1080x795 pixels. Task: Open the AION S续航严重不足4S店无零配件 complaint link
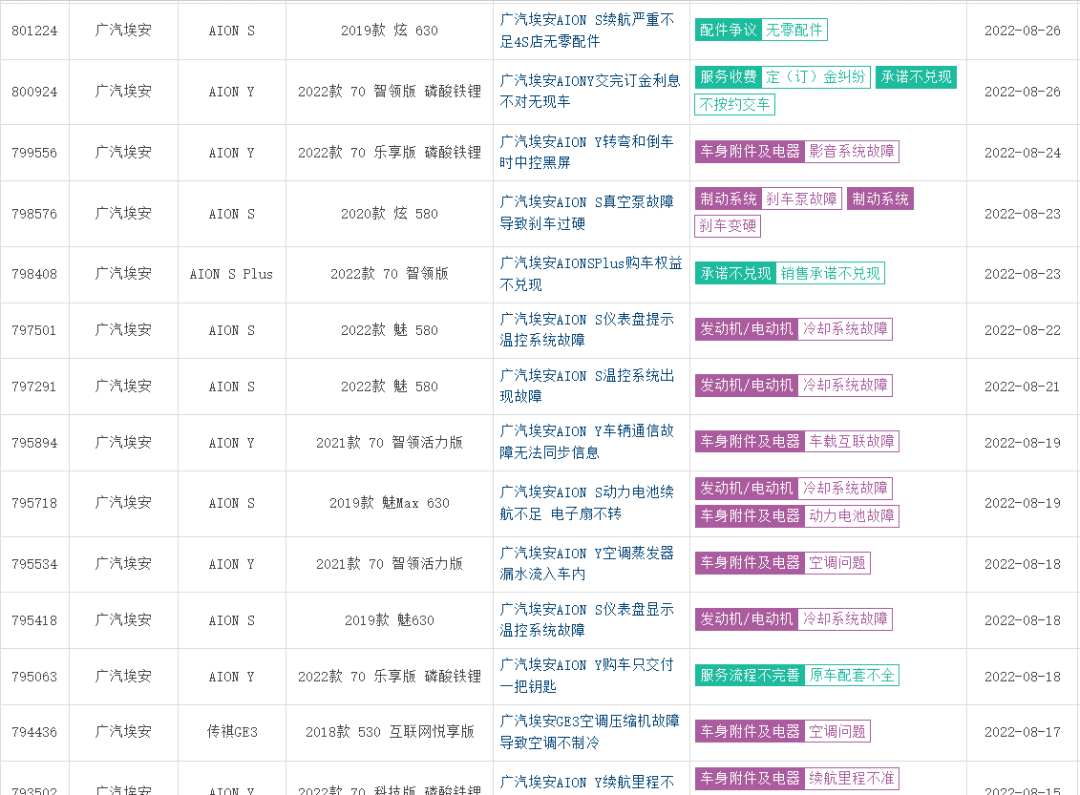(587, 31)
